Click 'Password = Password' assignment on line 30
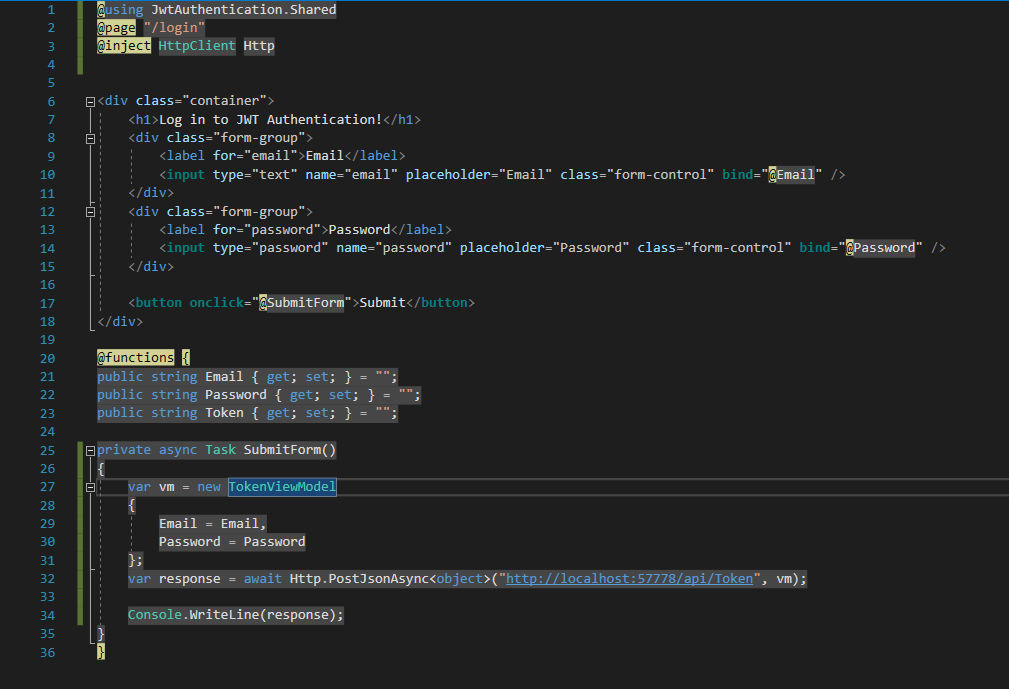 point(232,541)
